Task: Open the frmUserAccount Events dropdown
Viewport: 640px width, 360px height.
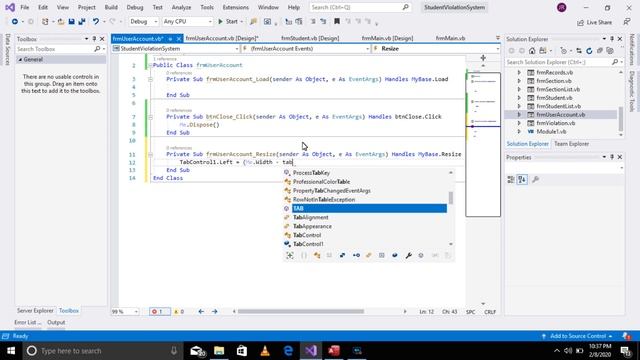Action: [x=306, y=49]
